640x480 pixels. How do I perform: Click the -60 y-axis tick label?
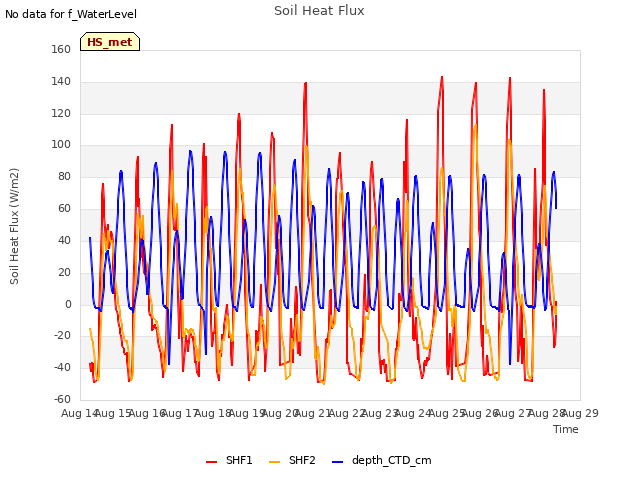coord(62,399)
